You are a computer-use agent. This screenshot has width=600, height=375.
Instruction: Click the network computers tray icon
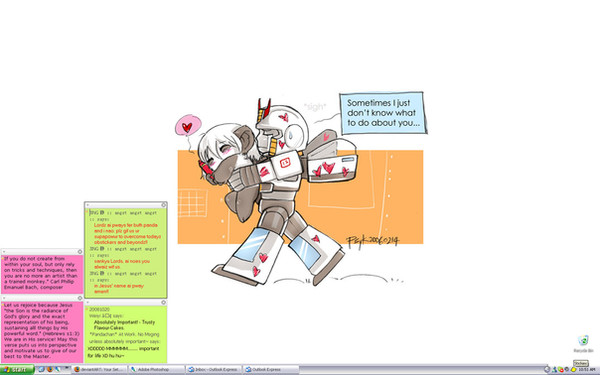(554, 370)
